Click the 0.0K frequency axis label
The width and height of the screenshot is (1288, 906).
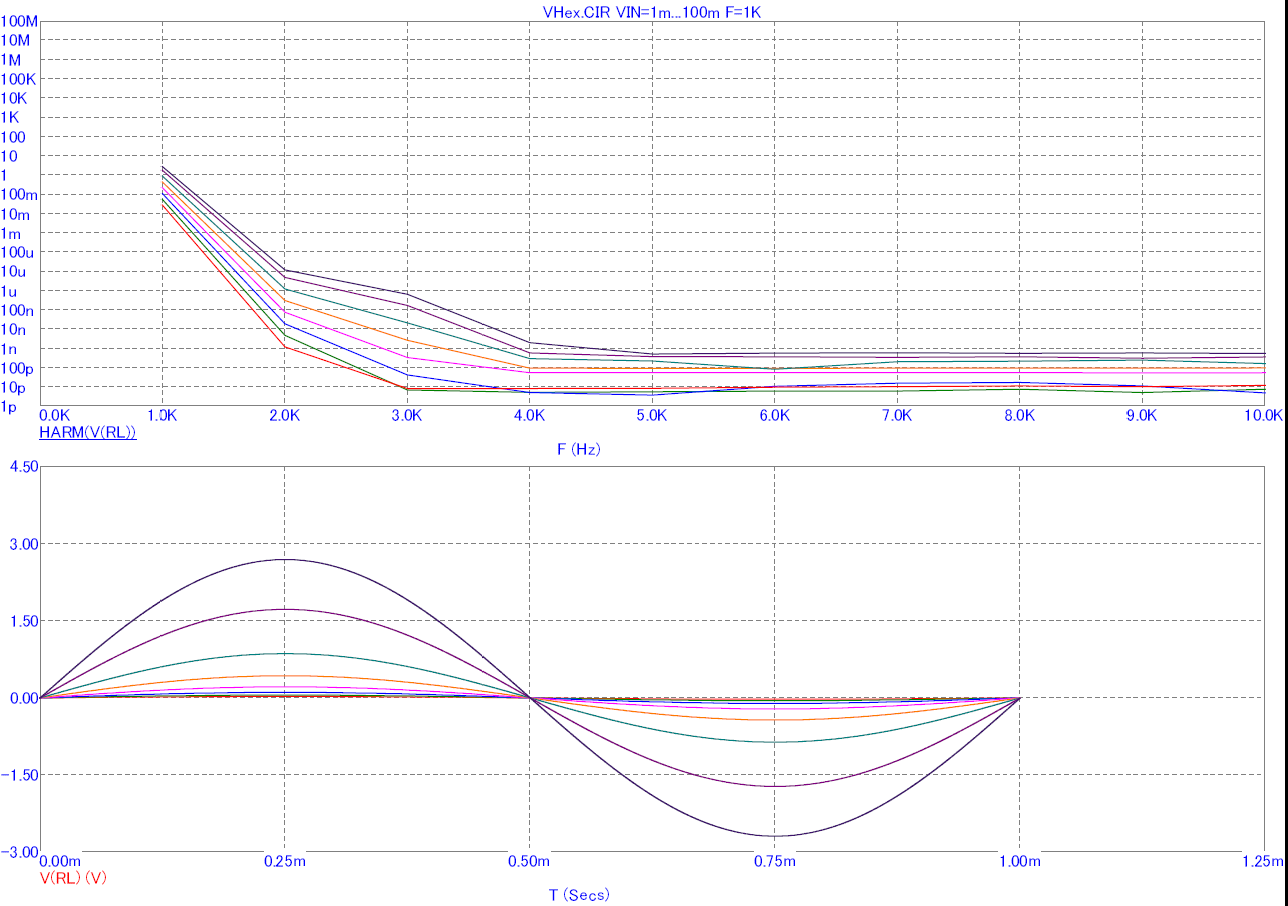coord(54,414)
